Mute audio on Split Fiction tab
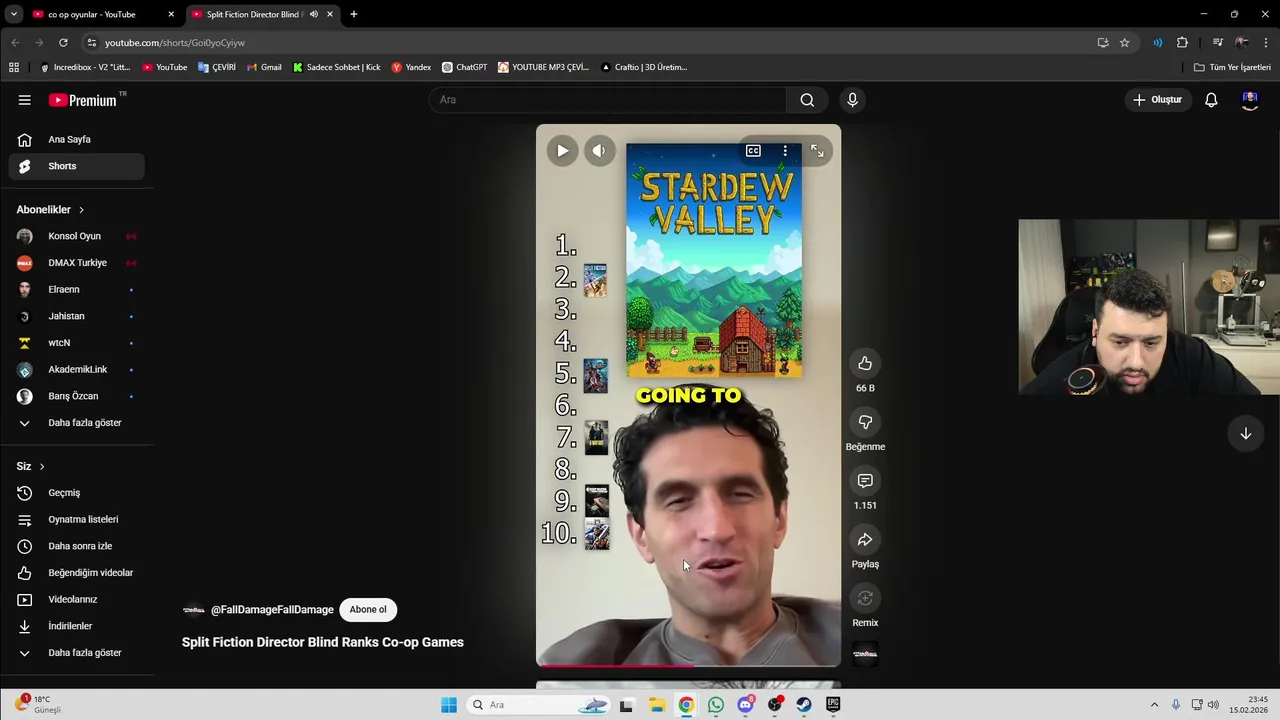Image resolution: width=1280 pixels, height=720 pixels. coord(314,14)
